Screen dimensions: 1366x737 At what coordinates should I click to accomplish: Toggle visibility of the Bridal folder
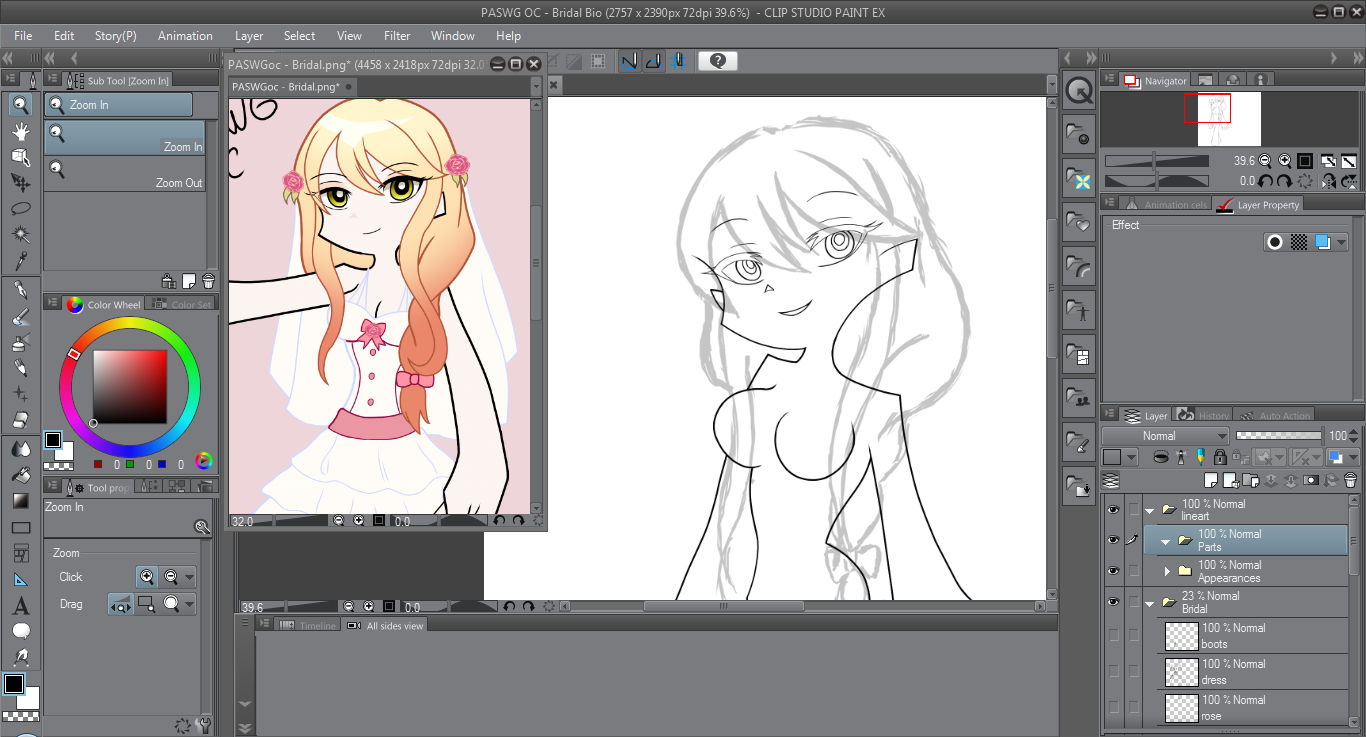click(1113, 602)
